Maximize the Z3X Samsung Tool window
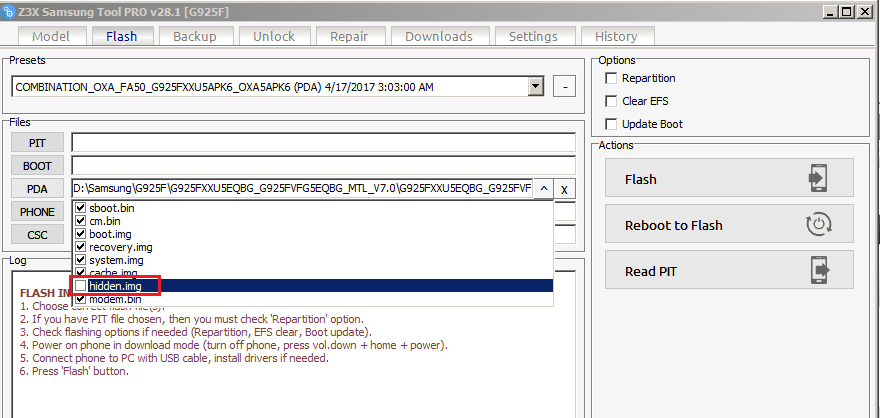The width and height of the screenshot is (880, 418). 847,11
